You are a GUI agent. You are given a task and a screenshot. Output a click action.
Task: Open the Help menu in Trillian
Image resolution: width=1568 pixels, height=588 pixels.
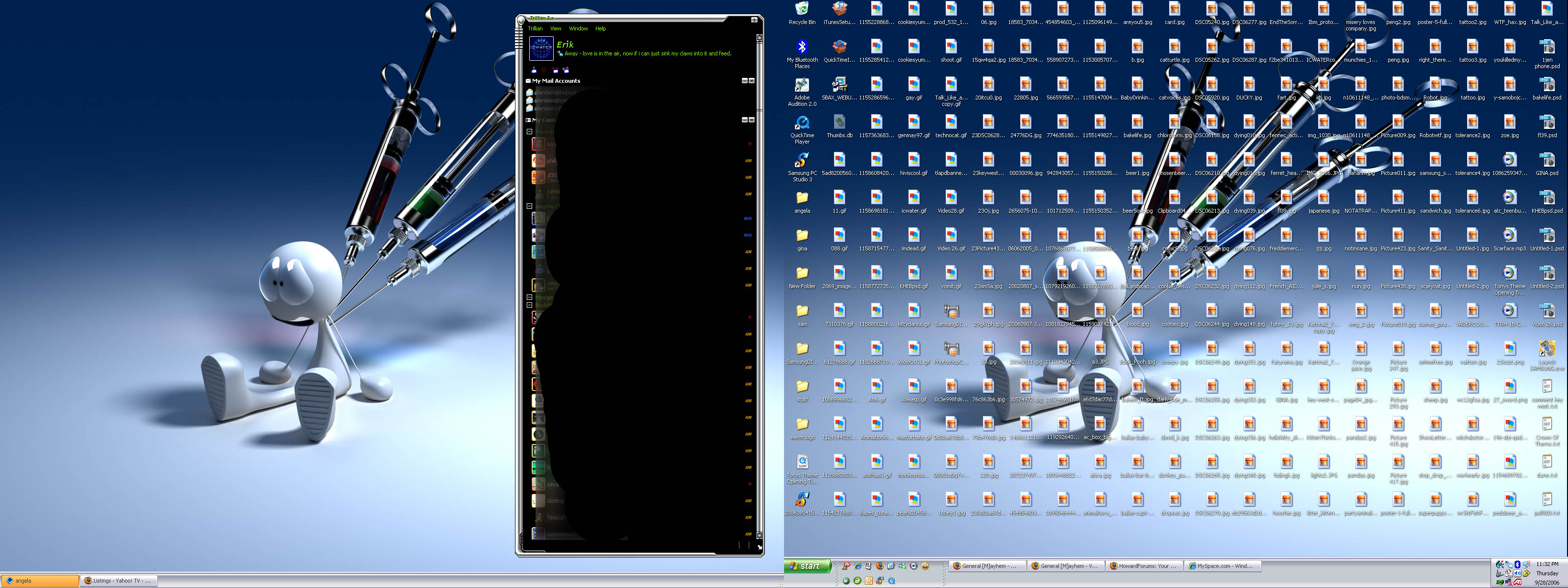click(x=600, y=28)
